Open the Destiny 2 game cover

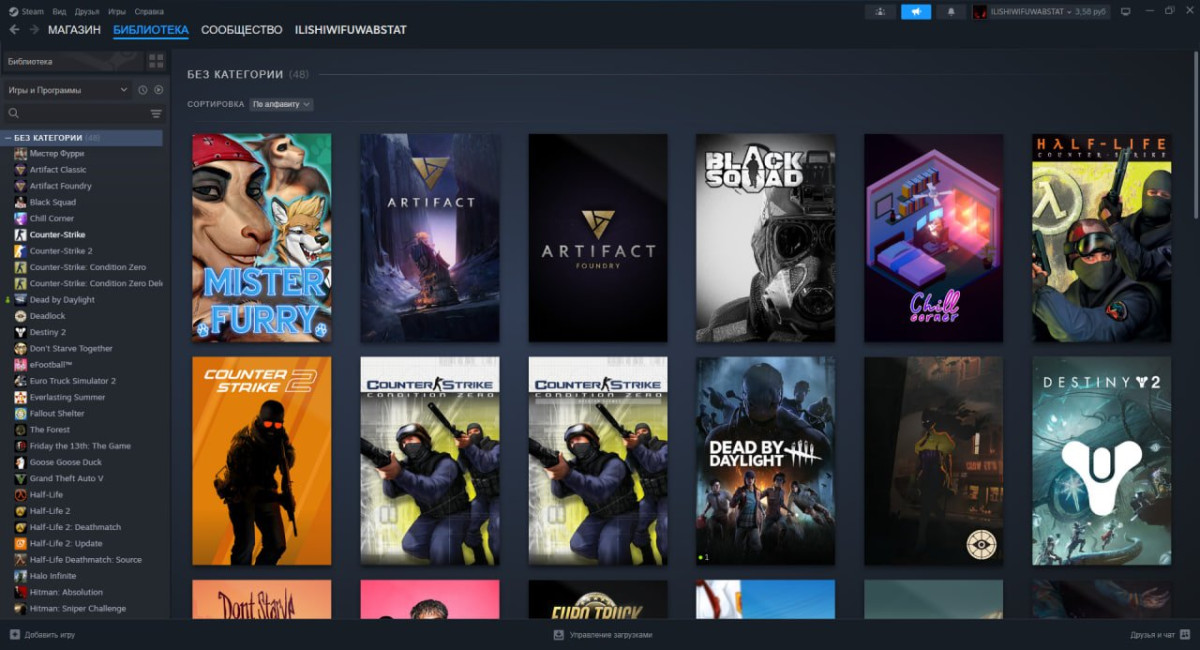[x=1102, y=461]
